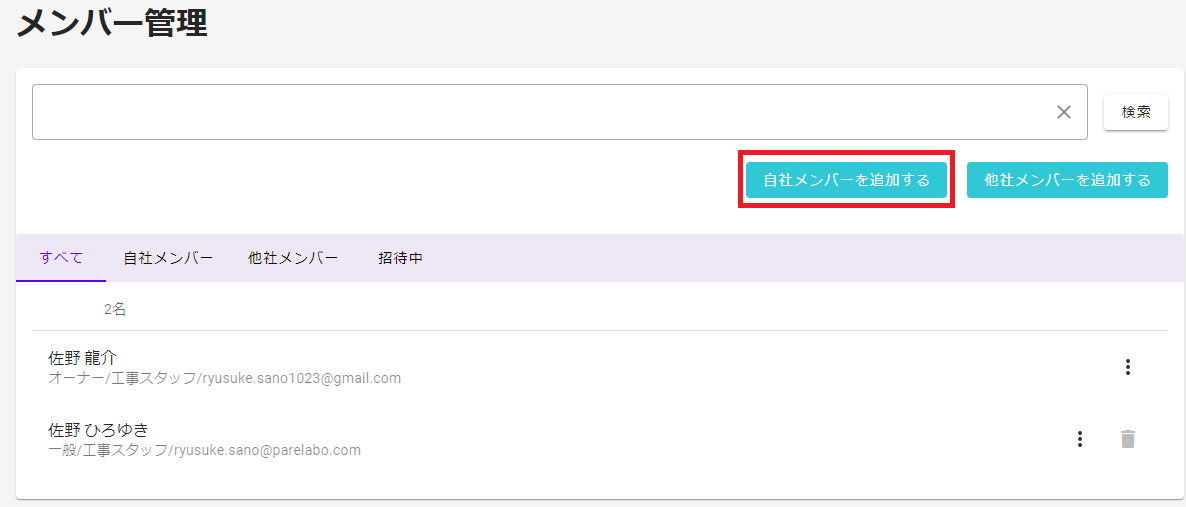The width and height of the screenshot is (1186, 507).
Task: Switch to the すべて tab
Action: (x=61, y=258)
